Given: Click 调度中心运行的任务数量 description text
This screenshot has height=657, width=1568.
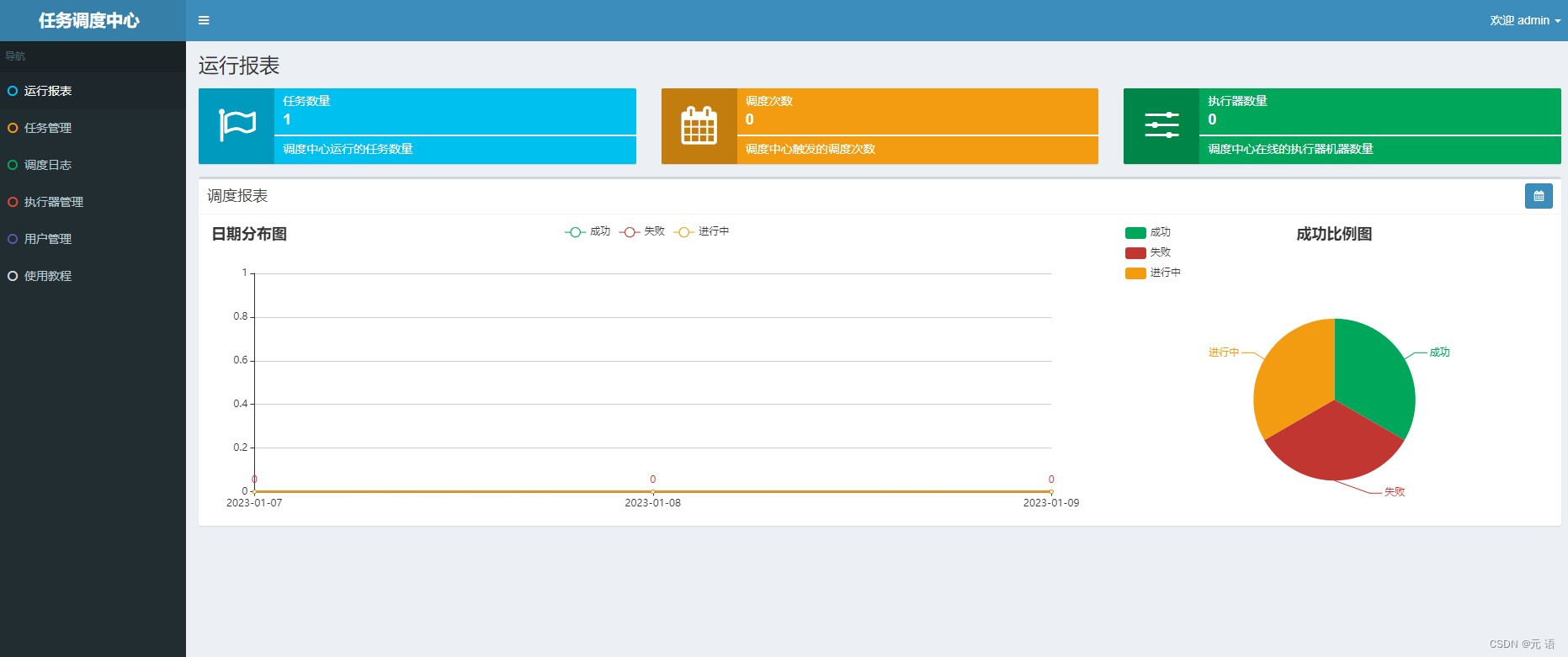Looking at the screenshot, I should pyautogui.click(x=348, y=149).
